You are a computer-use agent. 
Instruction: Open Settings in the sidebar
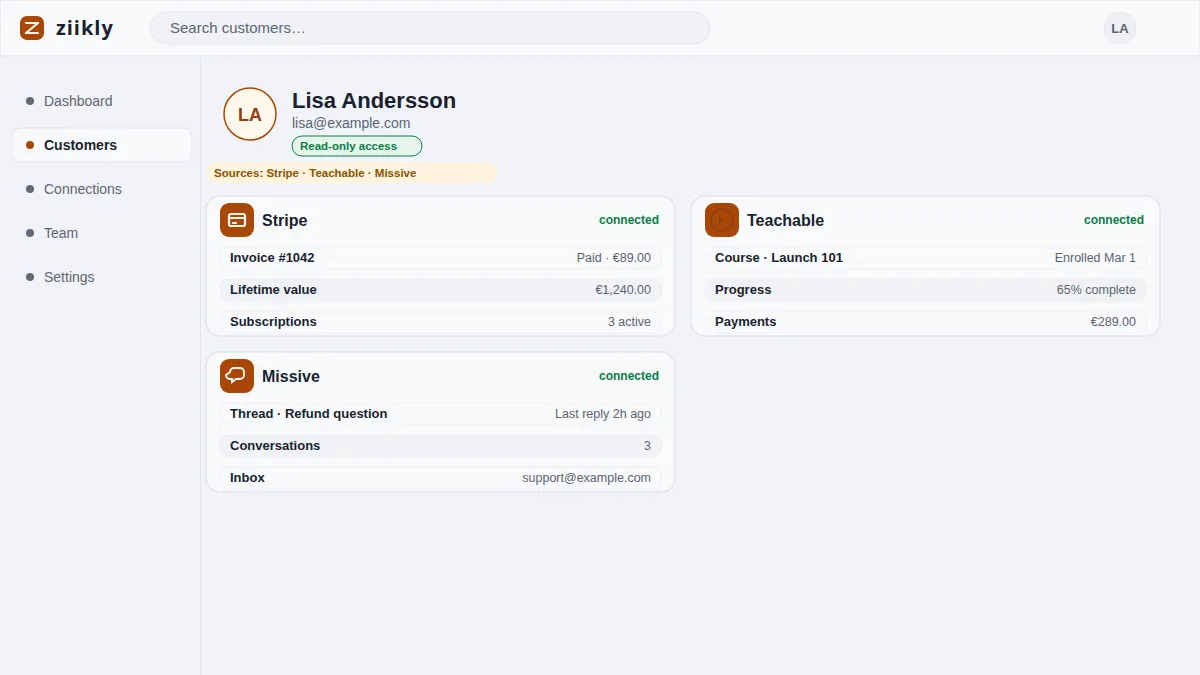(102, 277)
